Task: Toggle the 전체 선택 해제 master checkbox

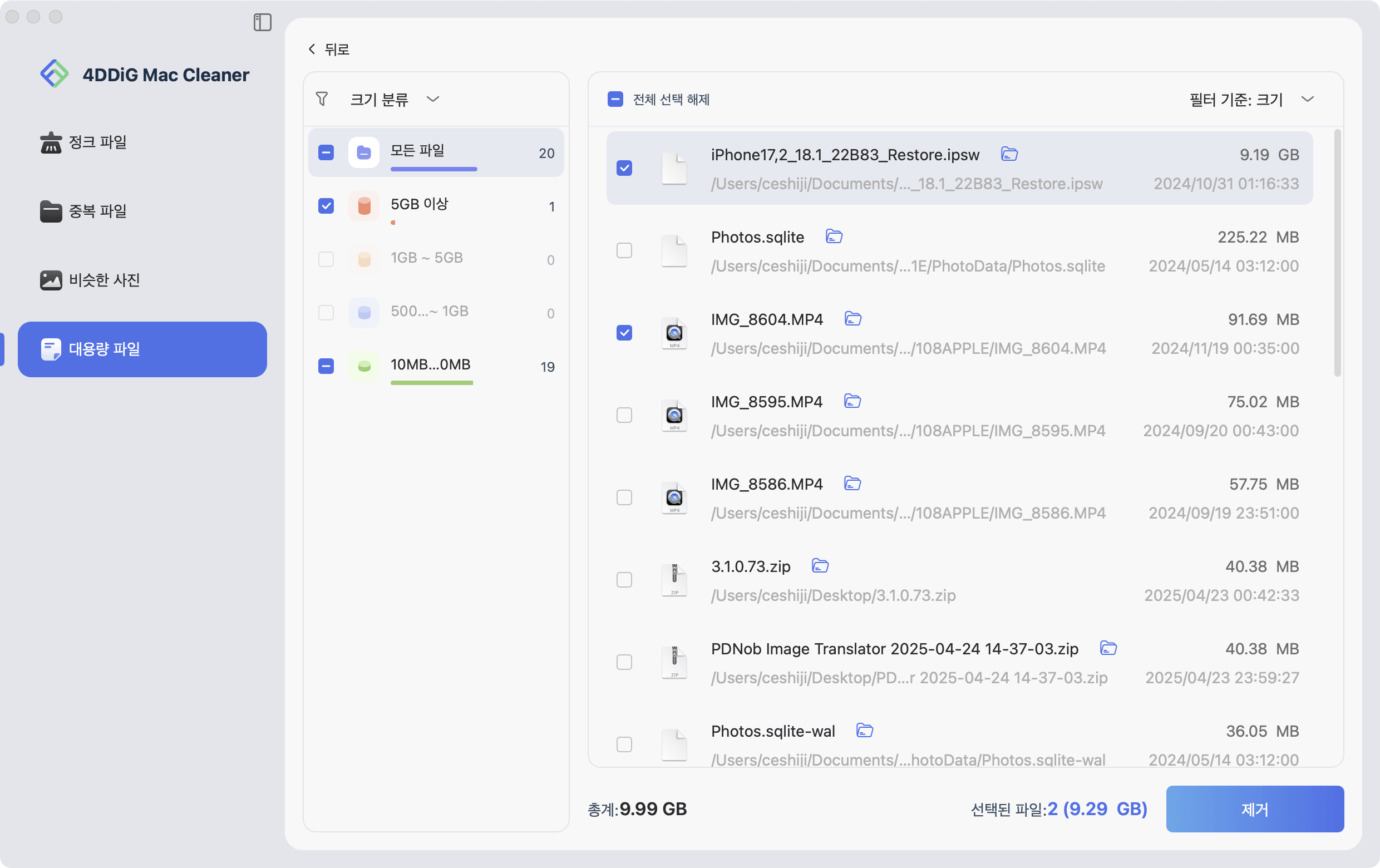Action: (x=615, y=99)
